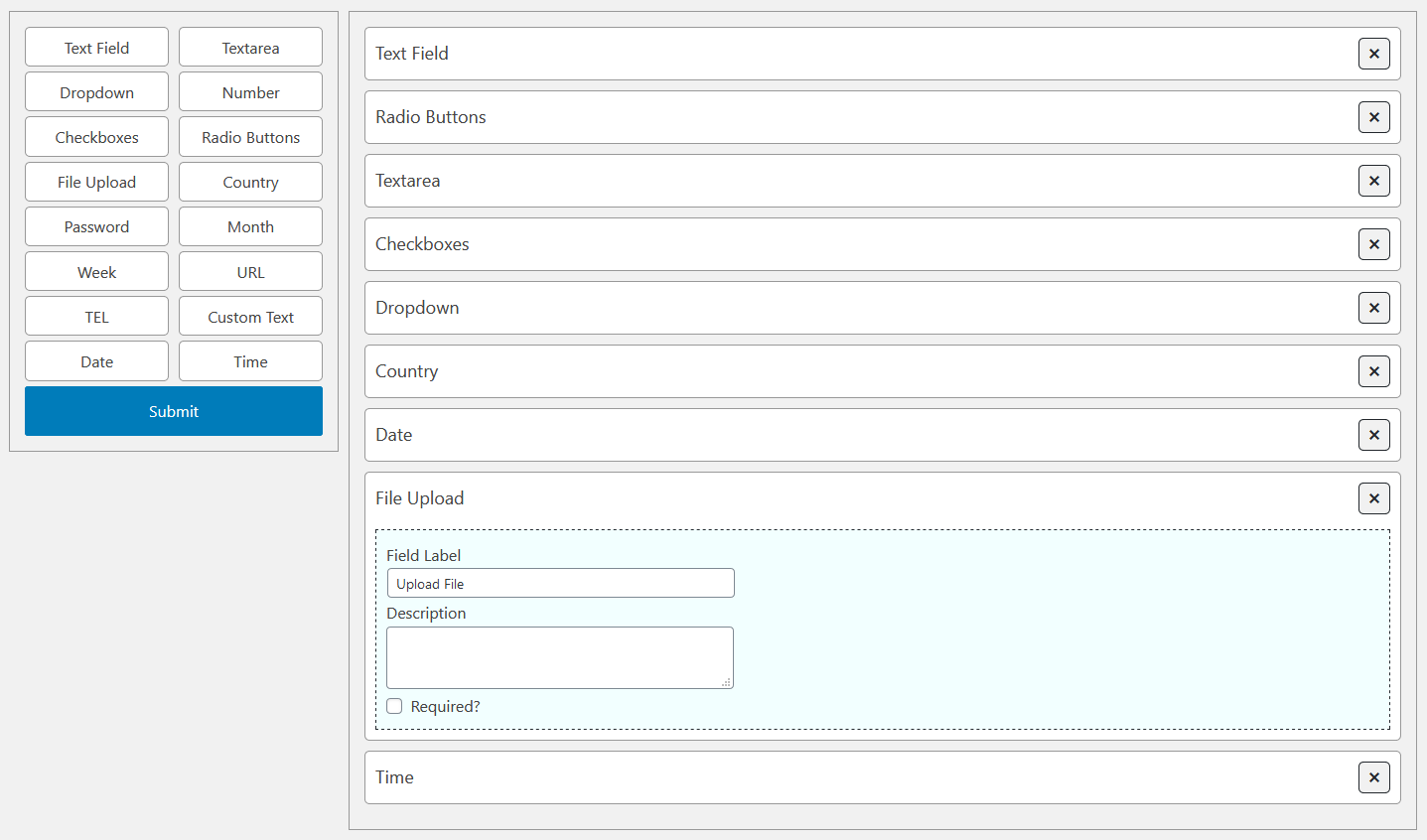The height and width of the screenshot is (840, 1427).
Task: Delete the Radio Buttons field
Action: click(1373, 117)
